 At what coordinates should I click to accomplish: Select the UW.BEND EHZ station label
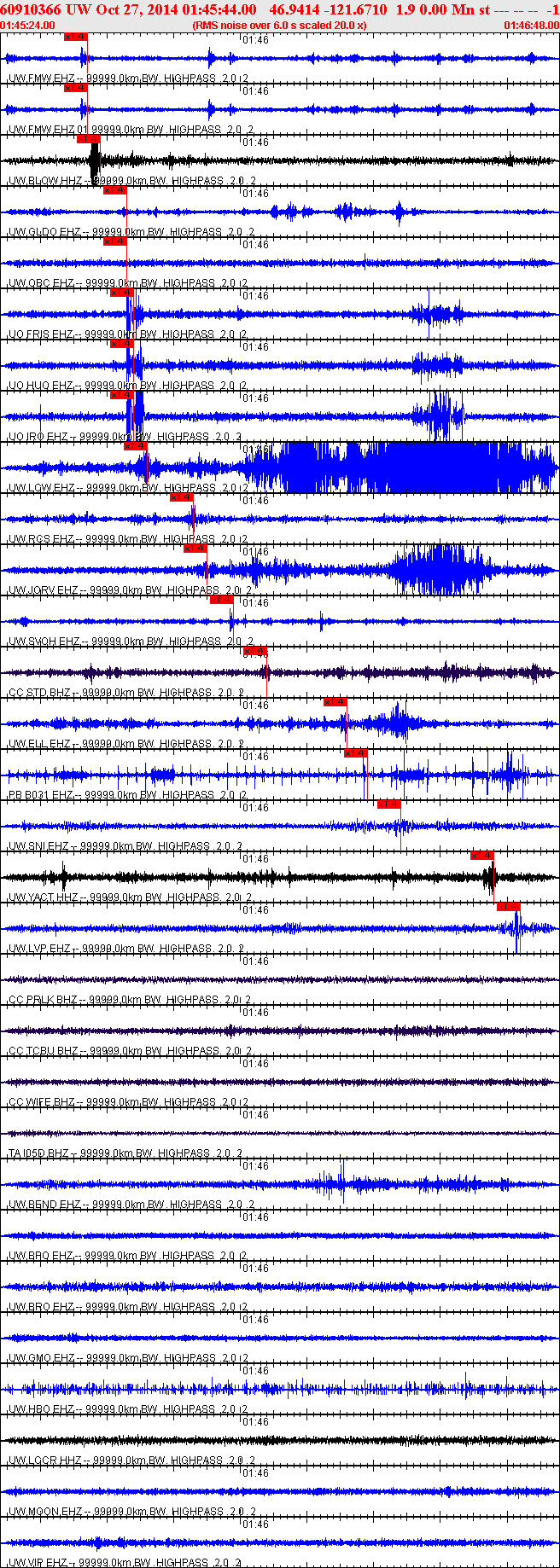44,1205
